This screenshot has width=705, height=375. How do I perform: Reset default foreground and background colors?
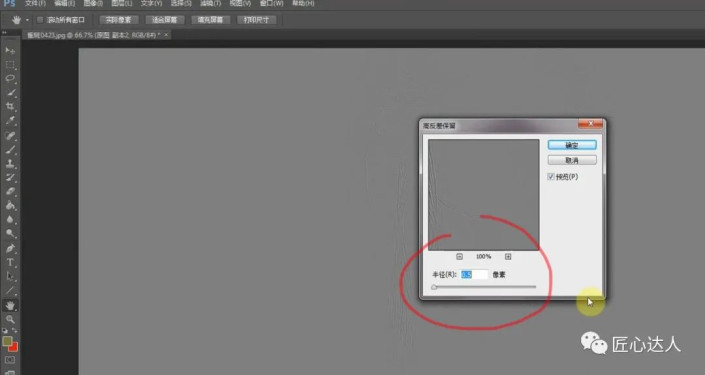[x=5, y=331]
